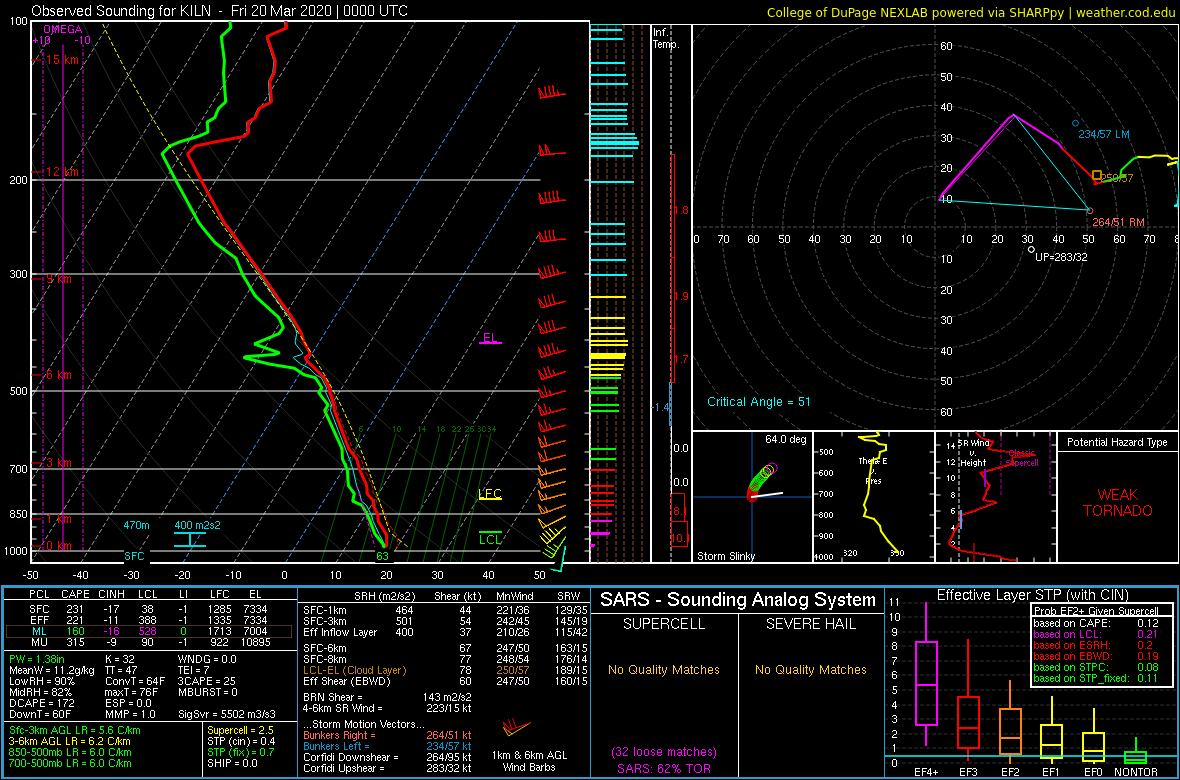The height and width of the screenshot is (780, 1180).
Task: Select the yellow LFC level marker
Action: click(x=490, y=495)
